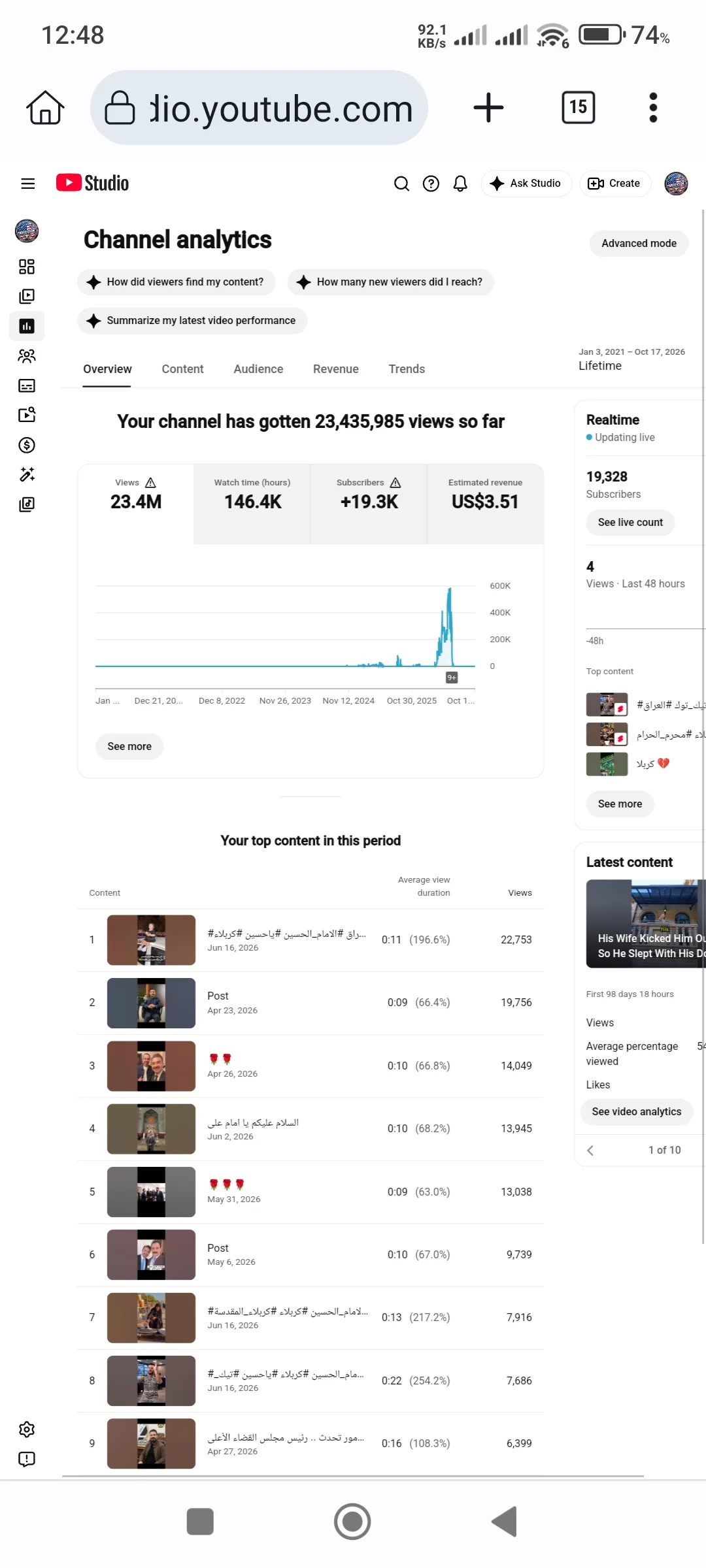Select the Estimated revenue US$3.51 card
Image resolution: width=706 pixels, height=1568 pixels.
[485, 504]
